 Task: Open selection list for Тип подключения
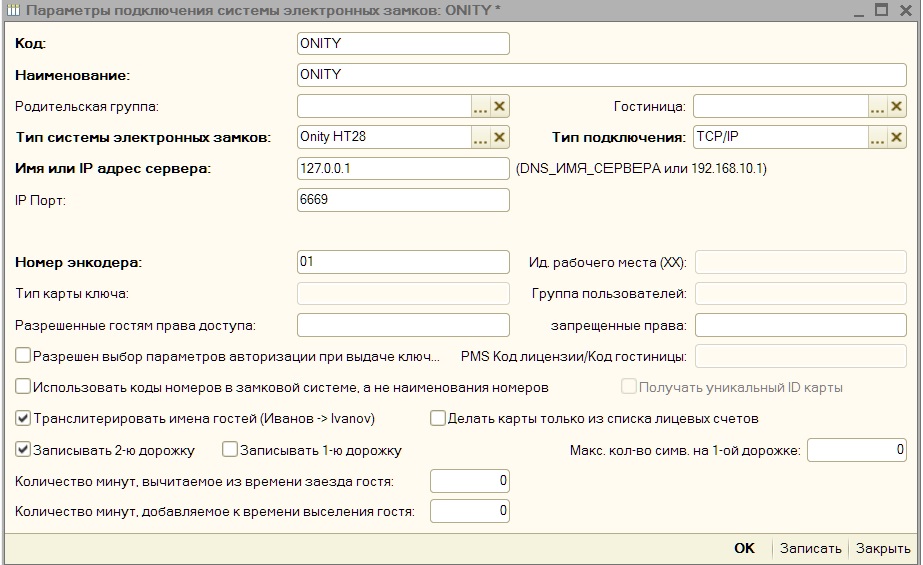pyautogui.click(x=877, y=137)
